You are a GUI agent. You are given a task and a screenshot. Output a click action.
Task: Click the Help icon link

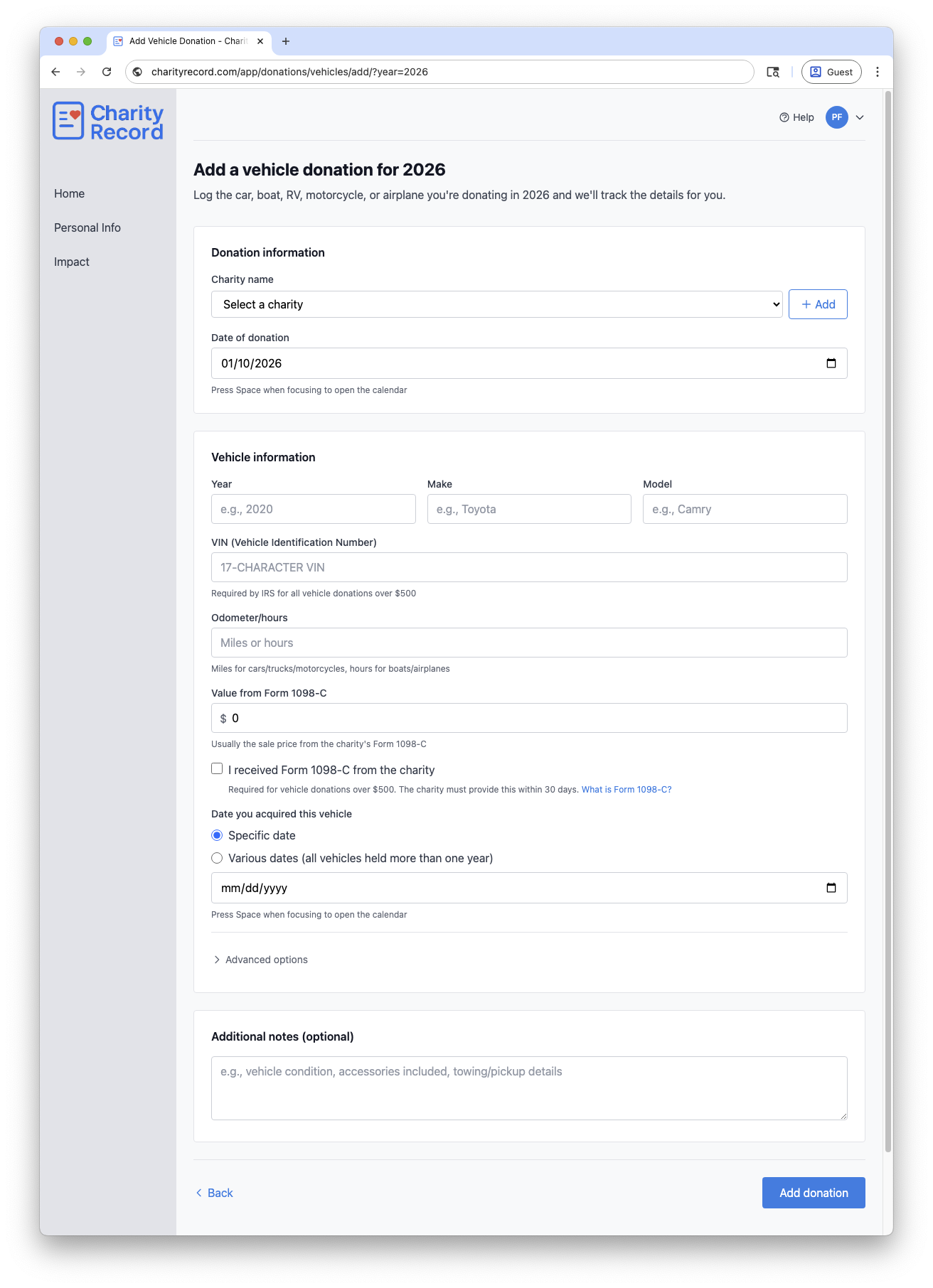pyautogui.click(x=796, y=117)
